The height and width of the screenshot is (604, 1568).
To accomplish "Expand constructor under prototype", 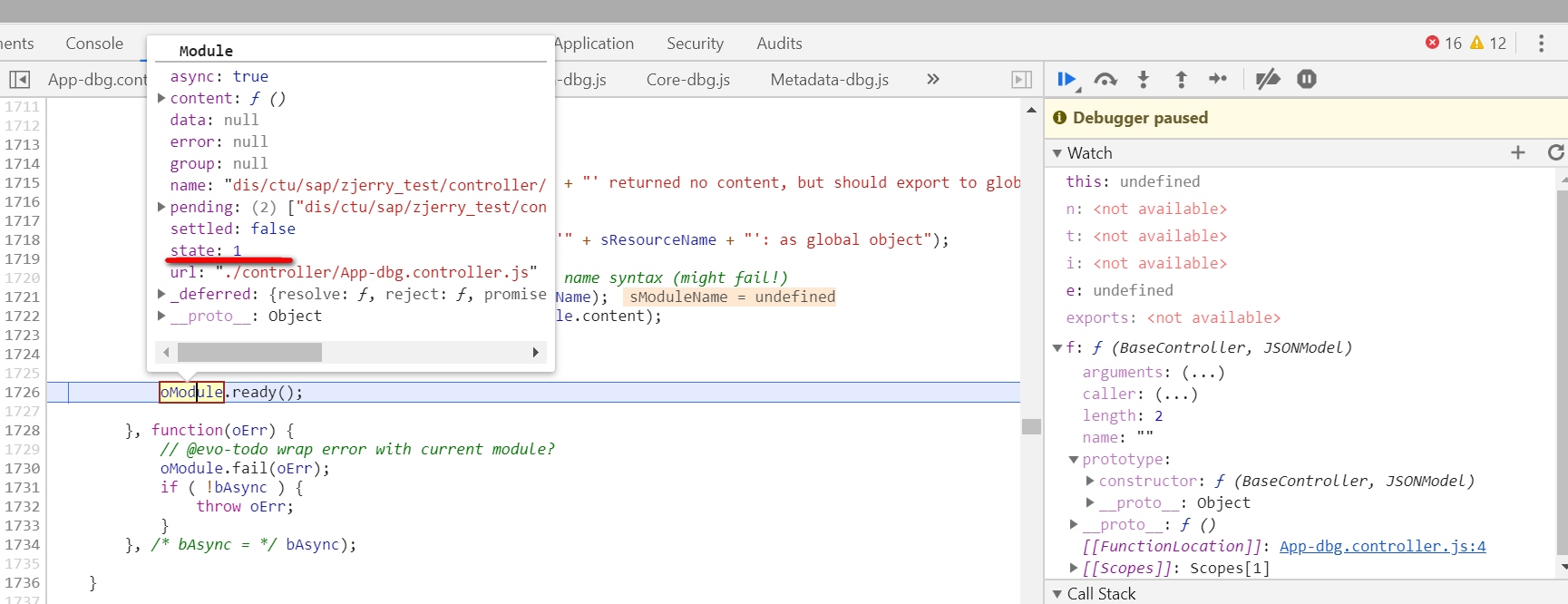I will (x=1090, y=481).
